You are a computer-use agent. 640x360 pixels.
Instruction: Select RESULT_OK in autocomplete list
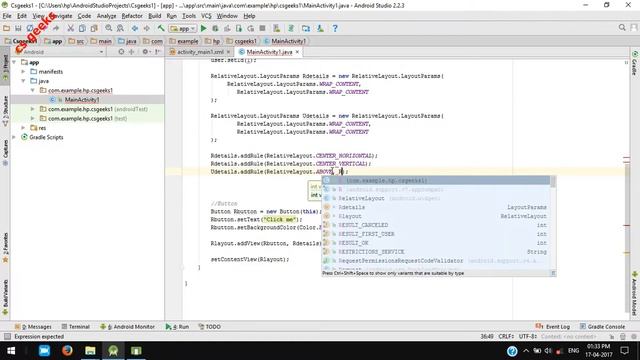[436, 243]
